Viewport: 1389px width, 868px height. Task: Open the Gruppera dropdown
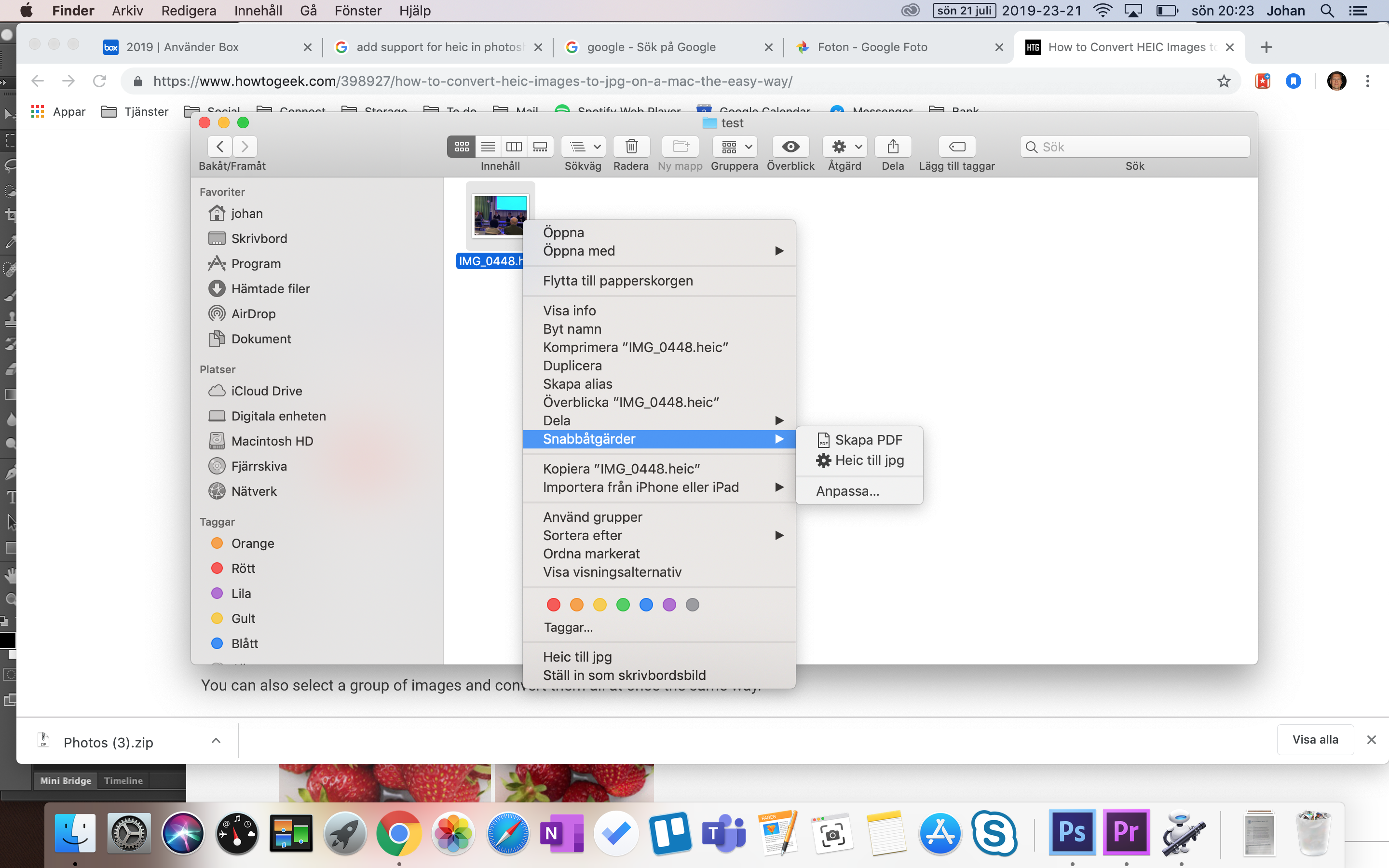(735, 147)
